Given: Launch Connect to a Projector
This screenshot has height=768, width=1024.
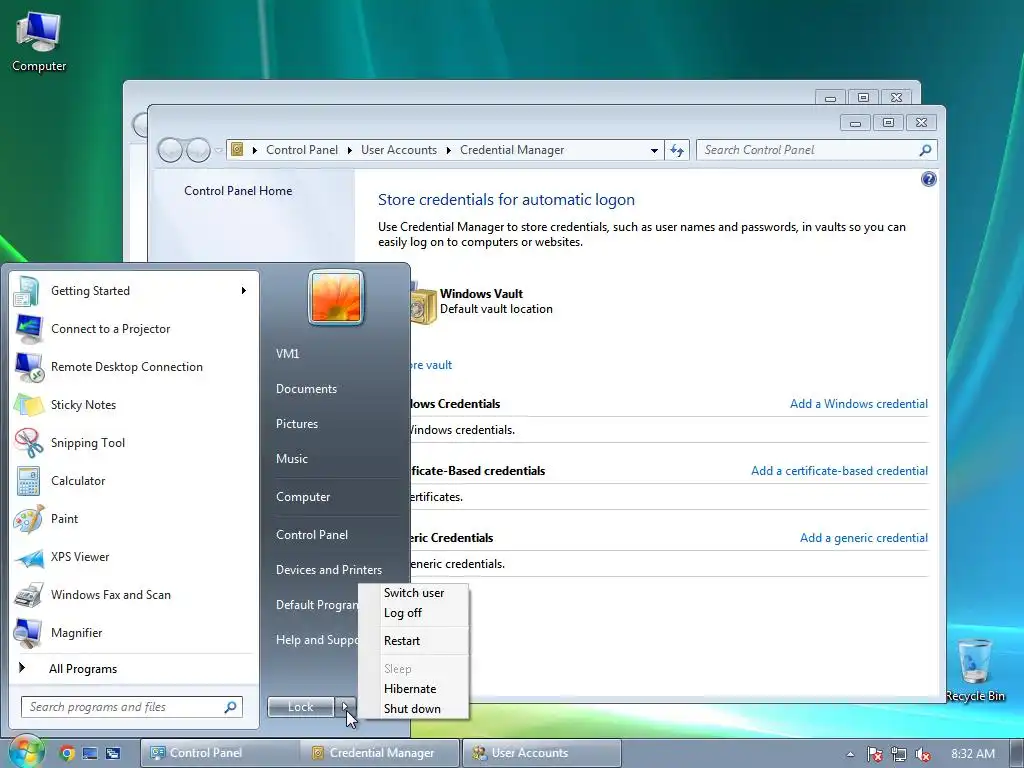Looking at the screenshot, I should (x=134, y=328).
